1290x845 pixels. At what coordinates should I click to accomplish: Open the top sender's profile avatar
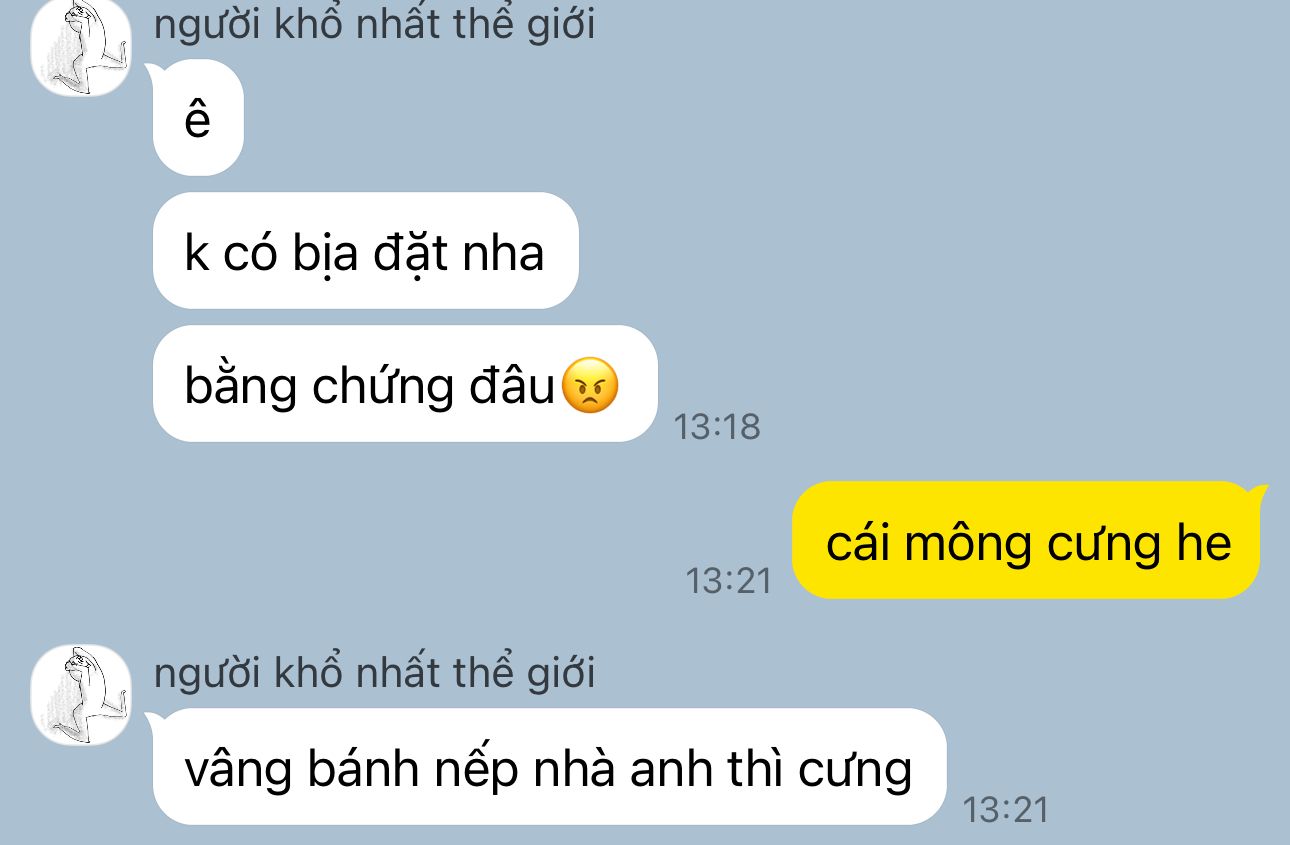coord(81,47)
